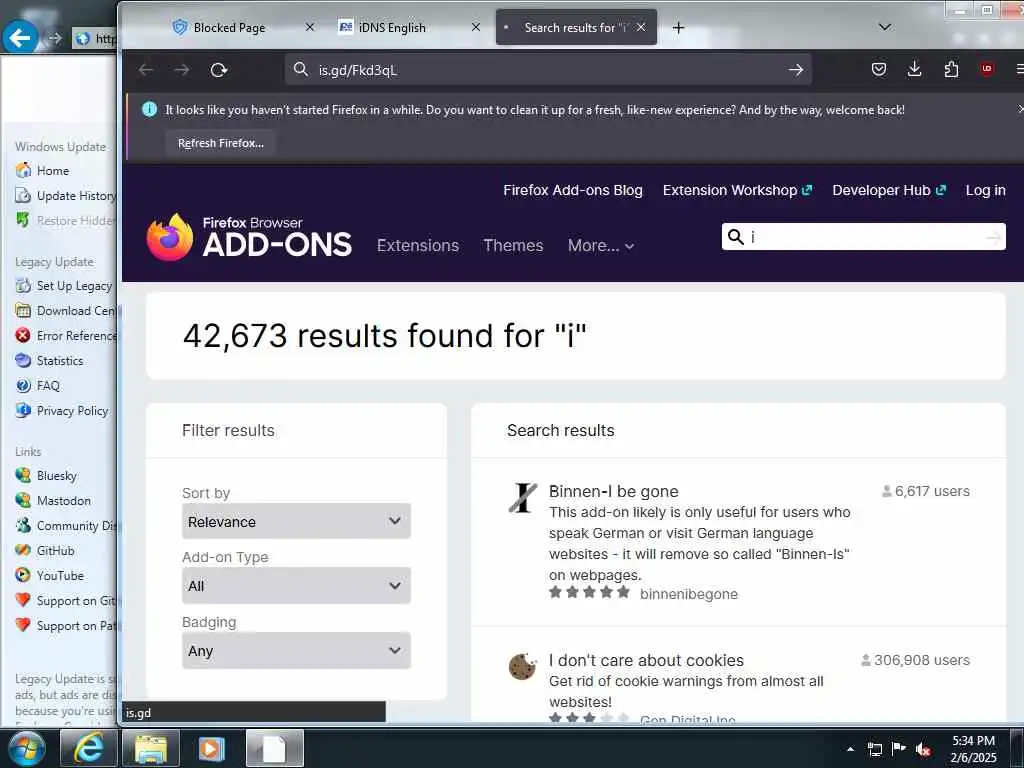This screenshot has width=1024, height=768.
Task: Click Firefox back navigation arrow
Action: tap(146, 70)
